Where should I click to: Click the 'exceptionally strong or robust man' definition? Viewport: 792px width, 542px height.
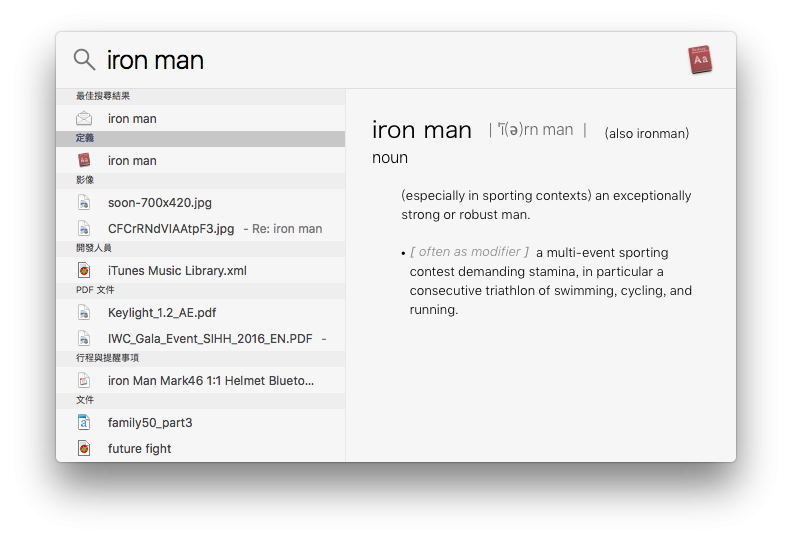point(545,205)
